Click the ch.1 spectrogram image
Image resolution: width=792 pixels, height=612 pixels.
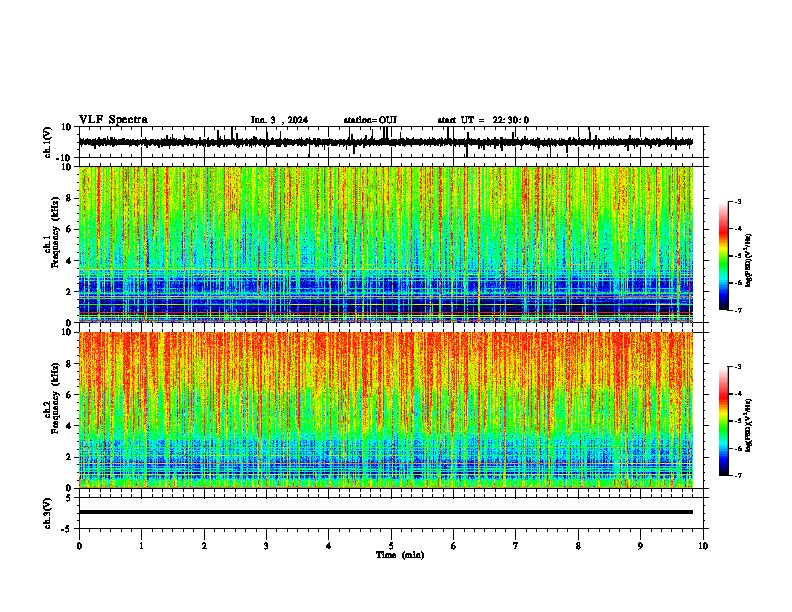pyautogui.click(x=385, y=244)
